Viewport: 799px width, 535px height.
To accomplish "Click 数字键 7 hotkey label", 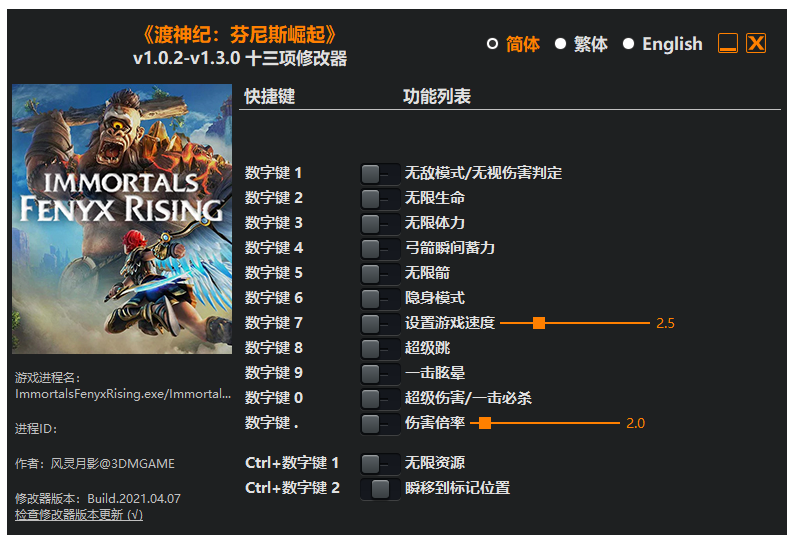I will (274, 323).
